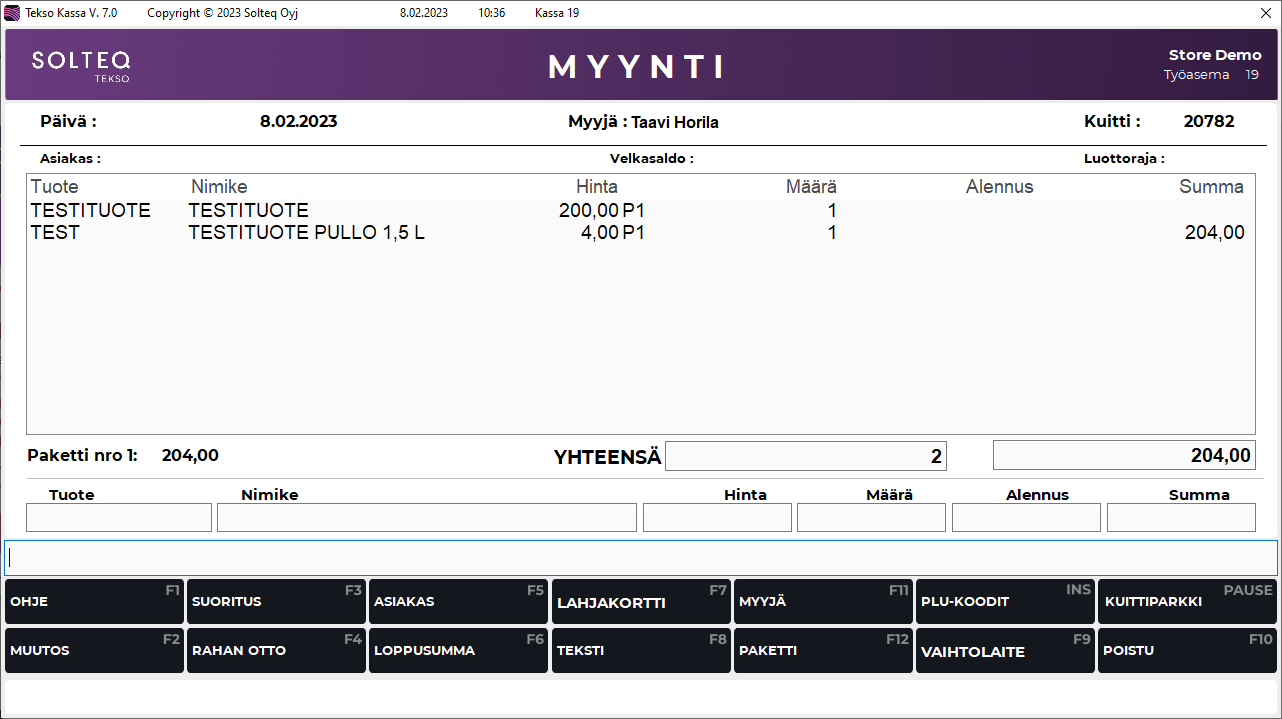Select the RAHAN OTTO button
This screenshot has width=1282, height=719.
pyautogui.click(x=275, y=651)
